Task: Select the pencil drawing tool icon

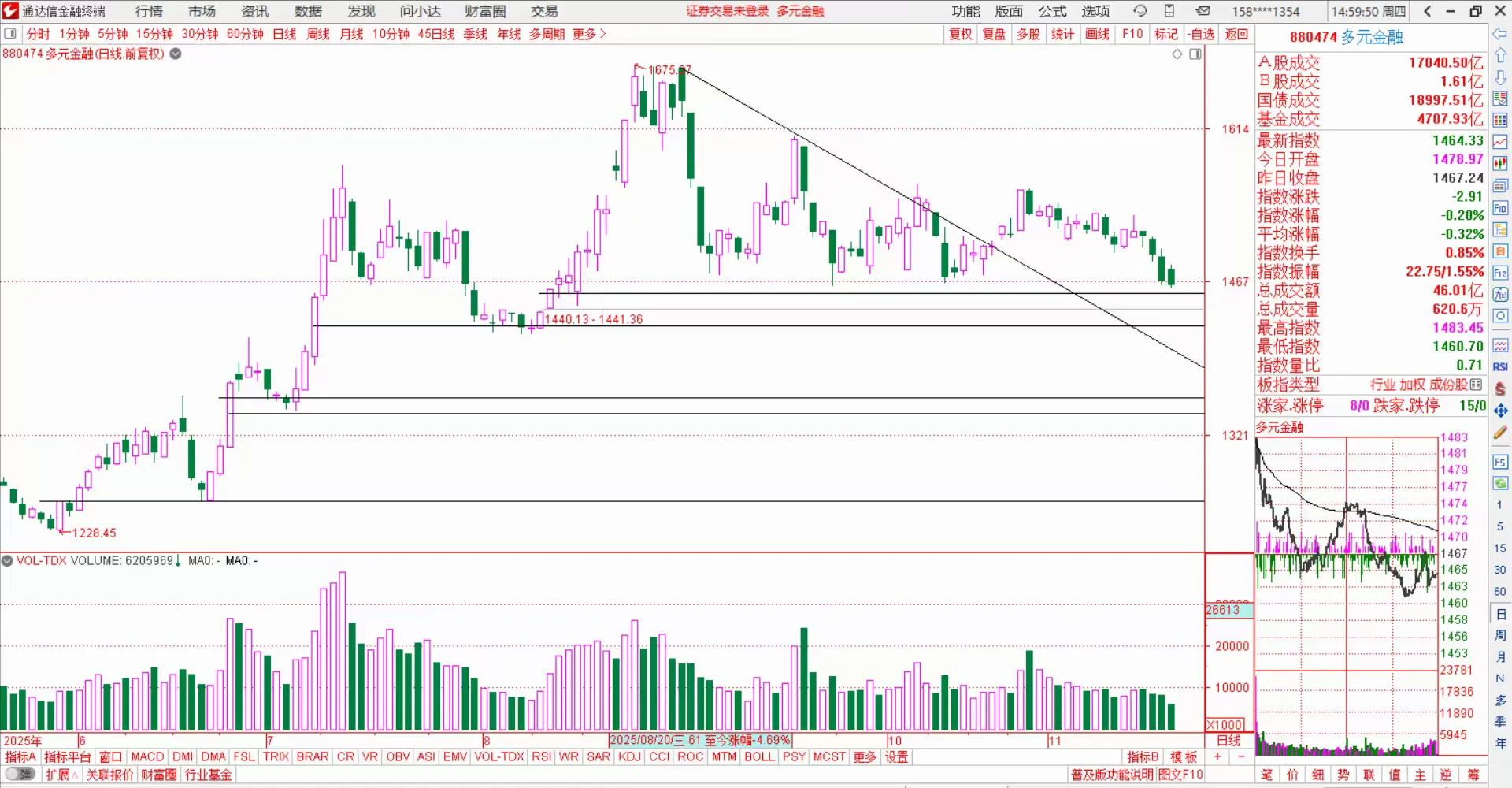Action: point(1500,433)
